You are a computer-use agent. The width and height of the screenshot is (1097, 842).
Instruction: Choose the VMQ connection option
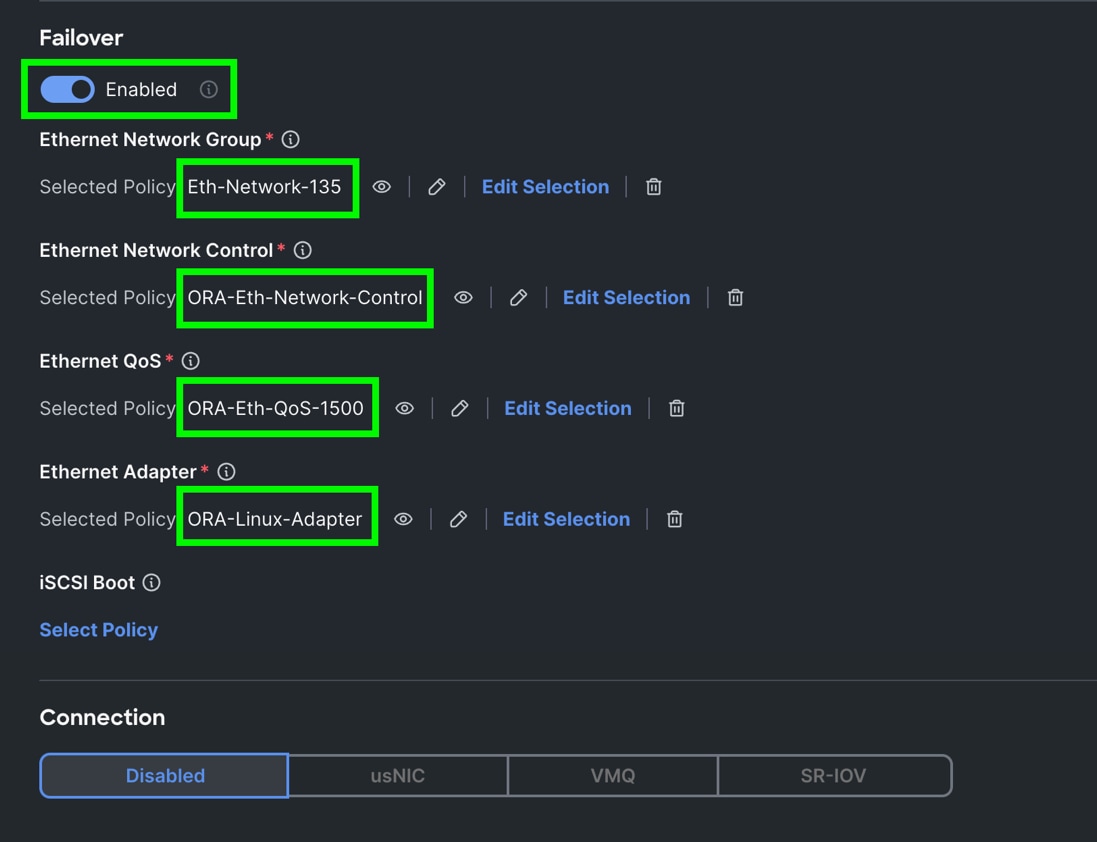point(613,776)
